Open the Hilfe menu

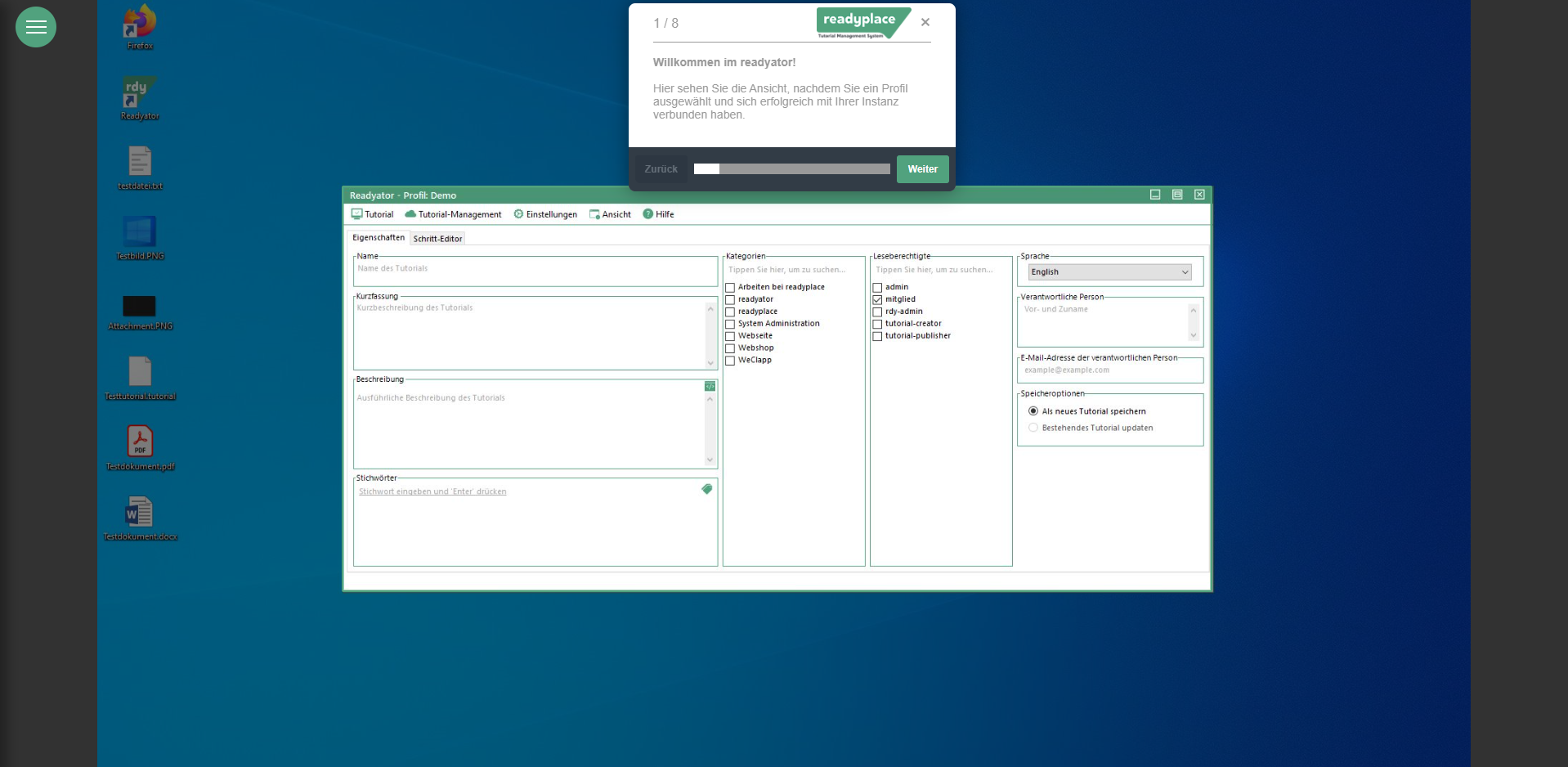[659, 214]
